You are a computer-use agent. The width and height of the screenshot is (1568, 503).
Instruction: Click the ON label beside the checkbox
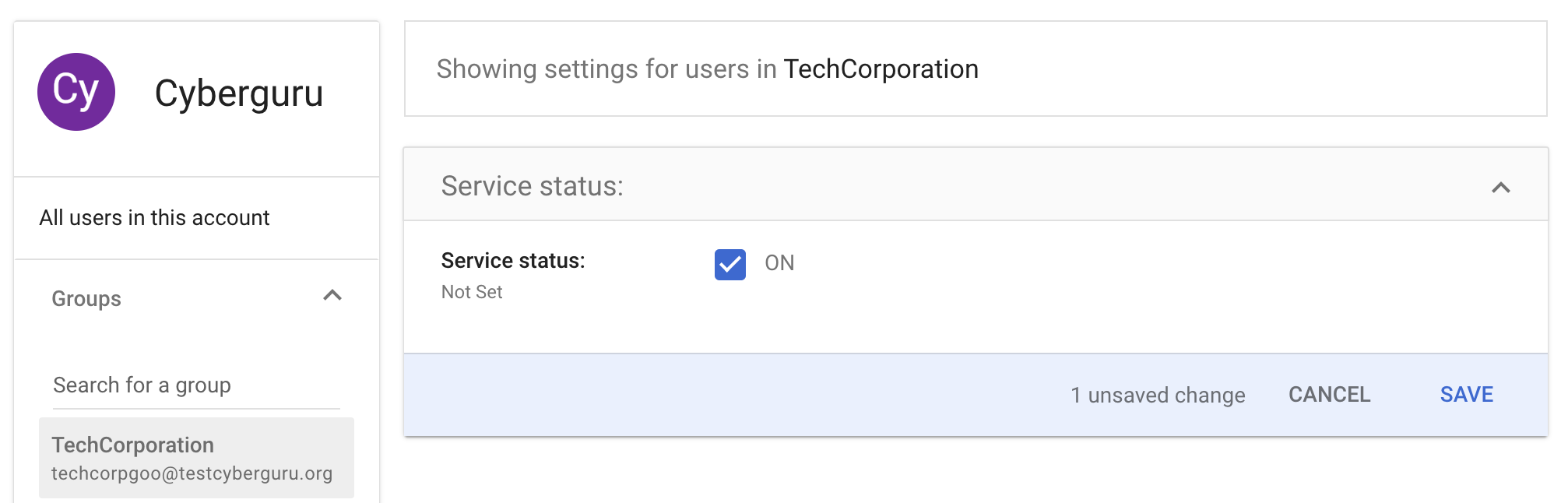779,263
